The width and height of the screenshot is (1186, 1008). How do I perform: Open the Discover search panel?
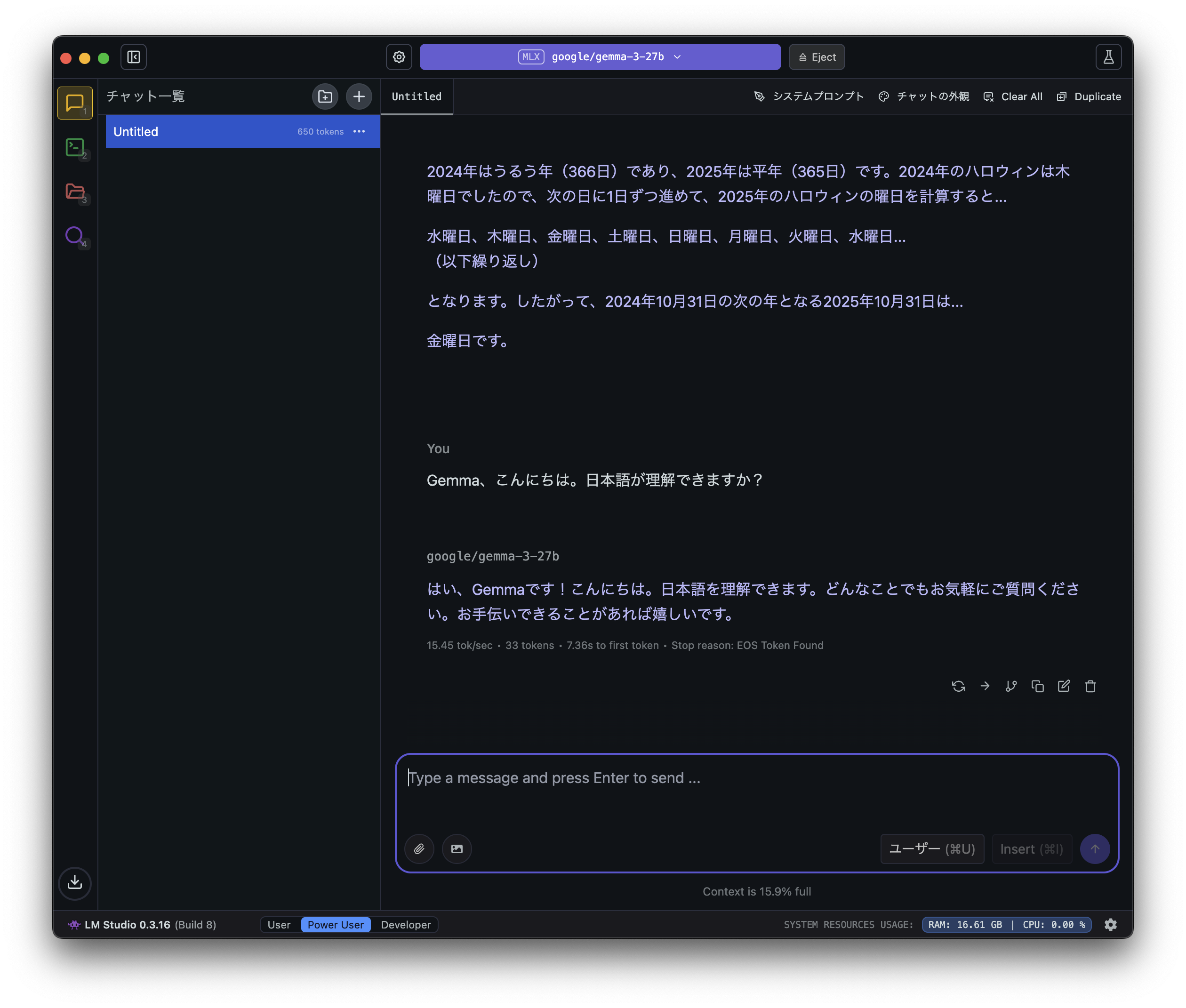(74, 235)
